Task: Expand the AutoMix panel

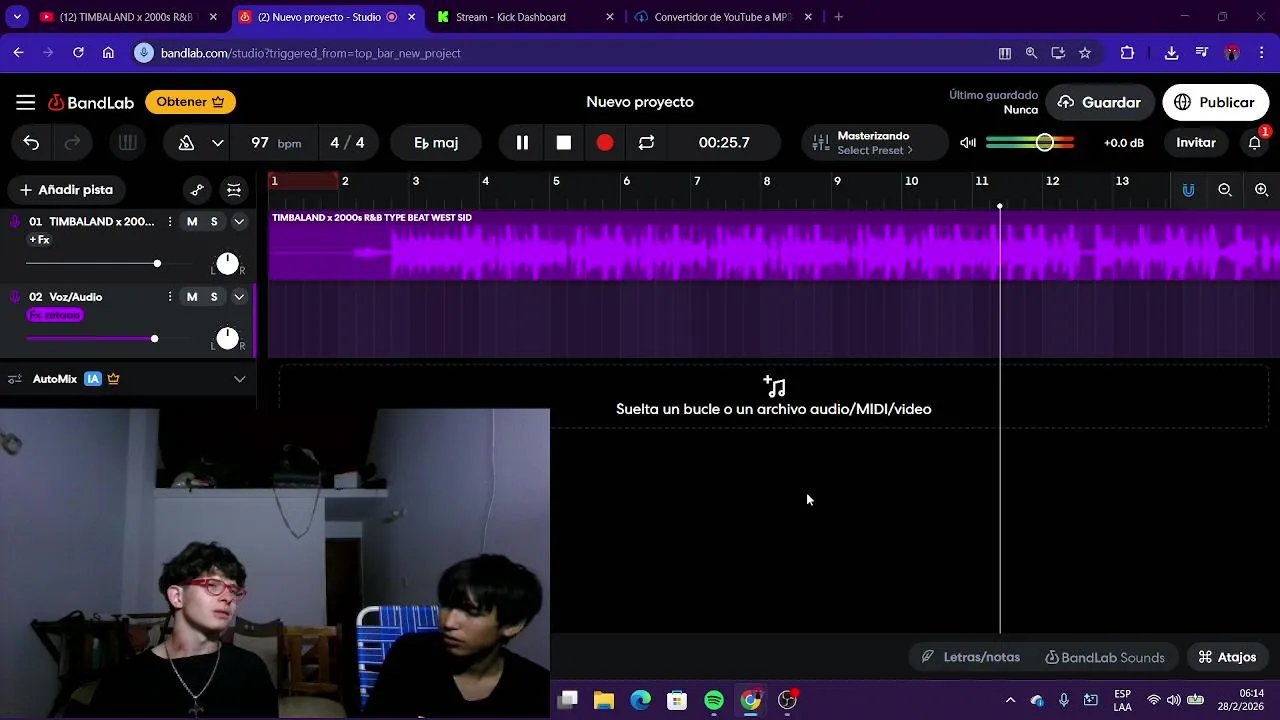Action: pyautogui.click(x=239, y=379)
